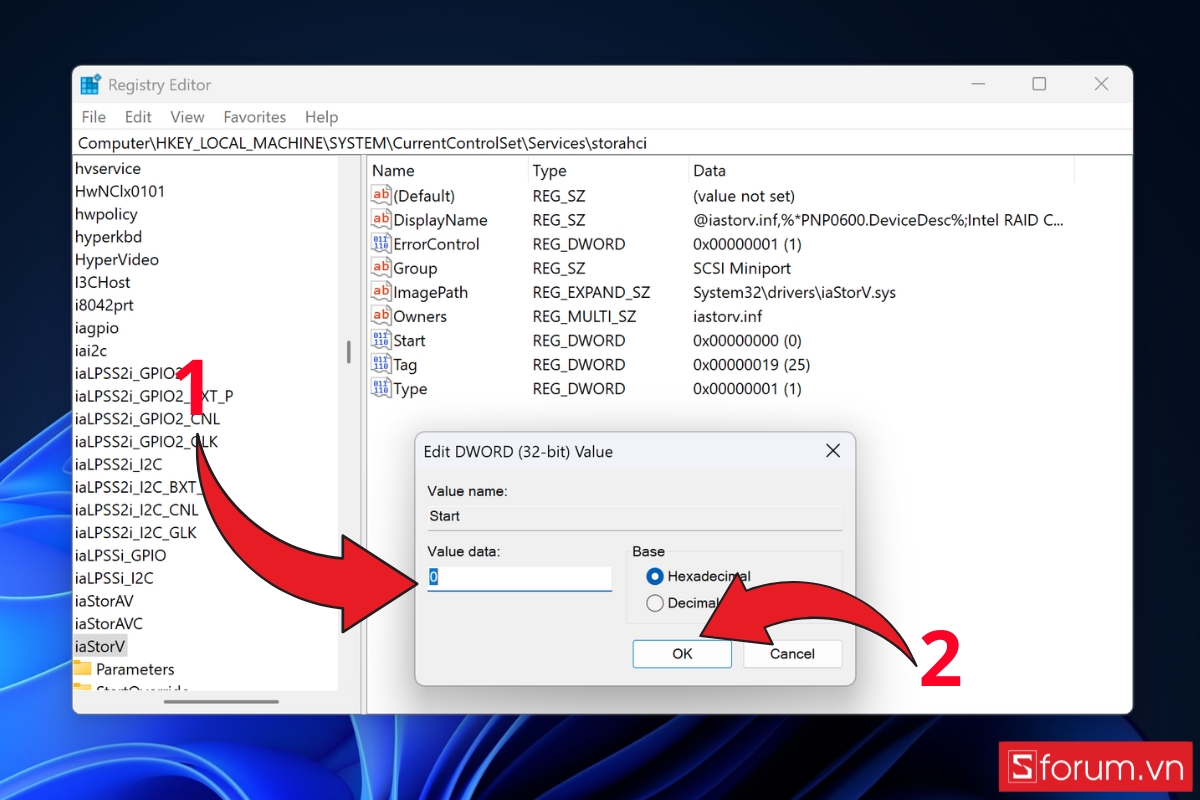Click the registry path address bar
The height and width of the screenshot is (800, 1200).
coord(602,143)
